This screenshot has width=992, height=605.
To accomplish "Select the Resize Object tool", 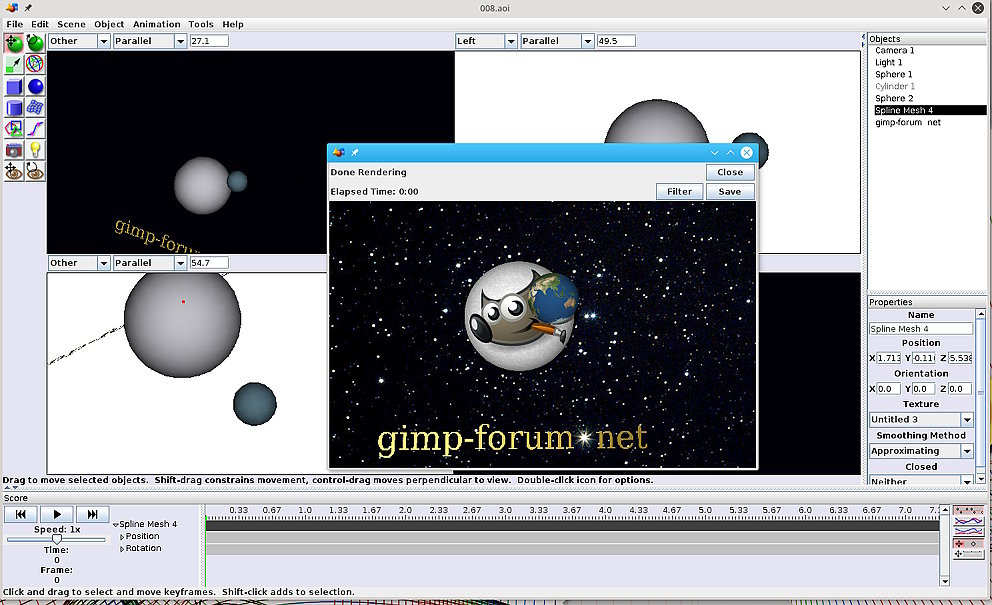I will (14, 64).
